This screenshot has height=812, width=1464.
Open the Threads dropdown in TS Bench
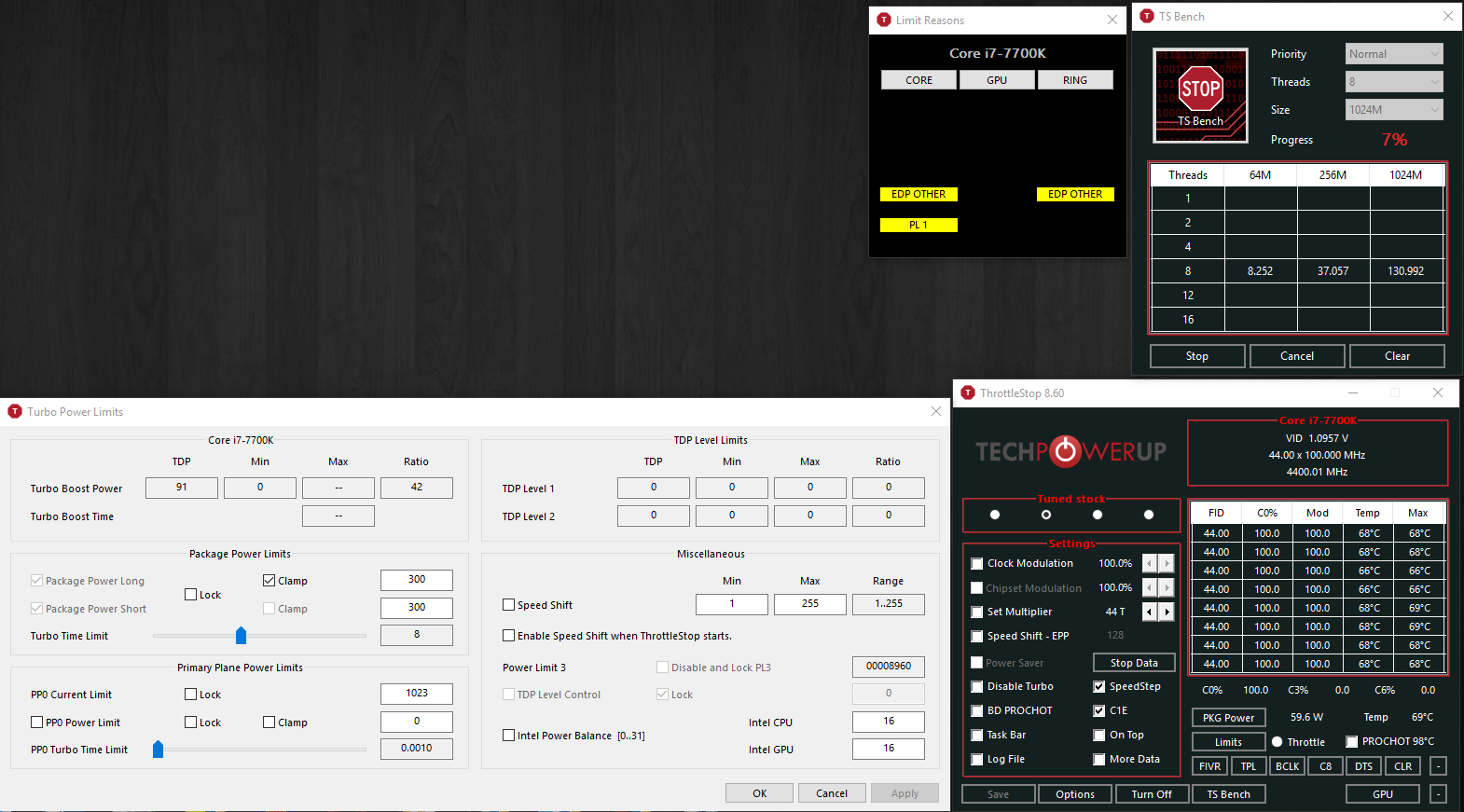(1394, 82)
